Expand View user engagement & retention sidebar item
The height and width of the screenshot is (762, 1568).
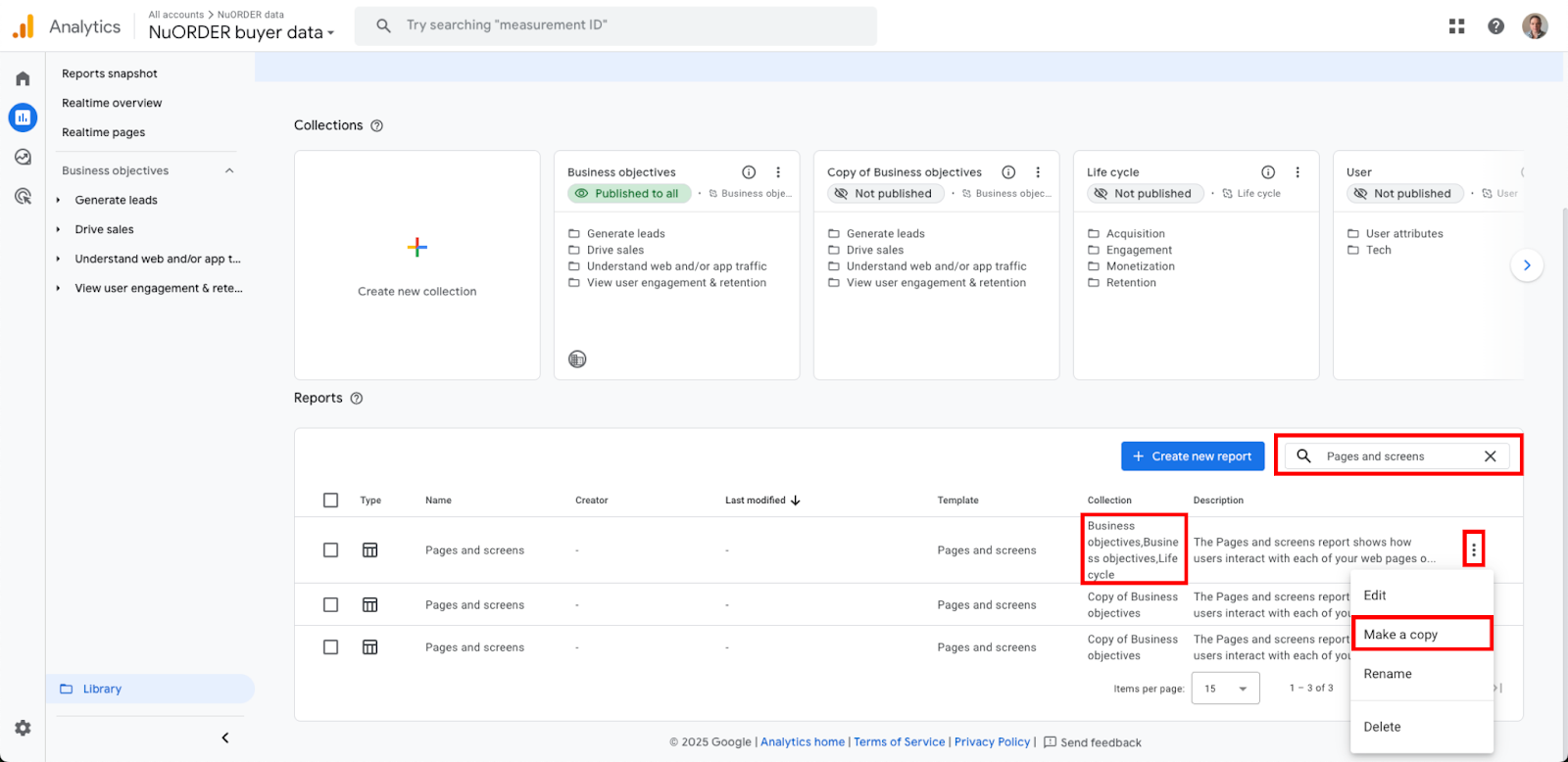coord(59,288)
